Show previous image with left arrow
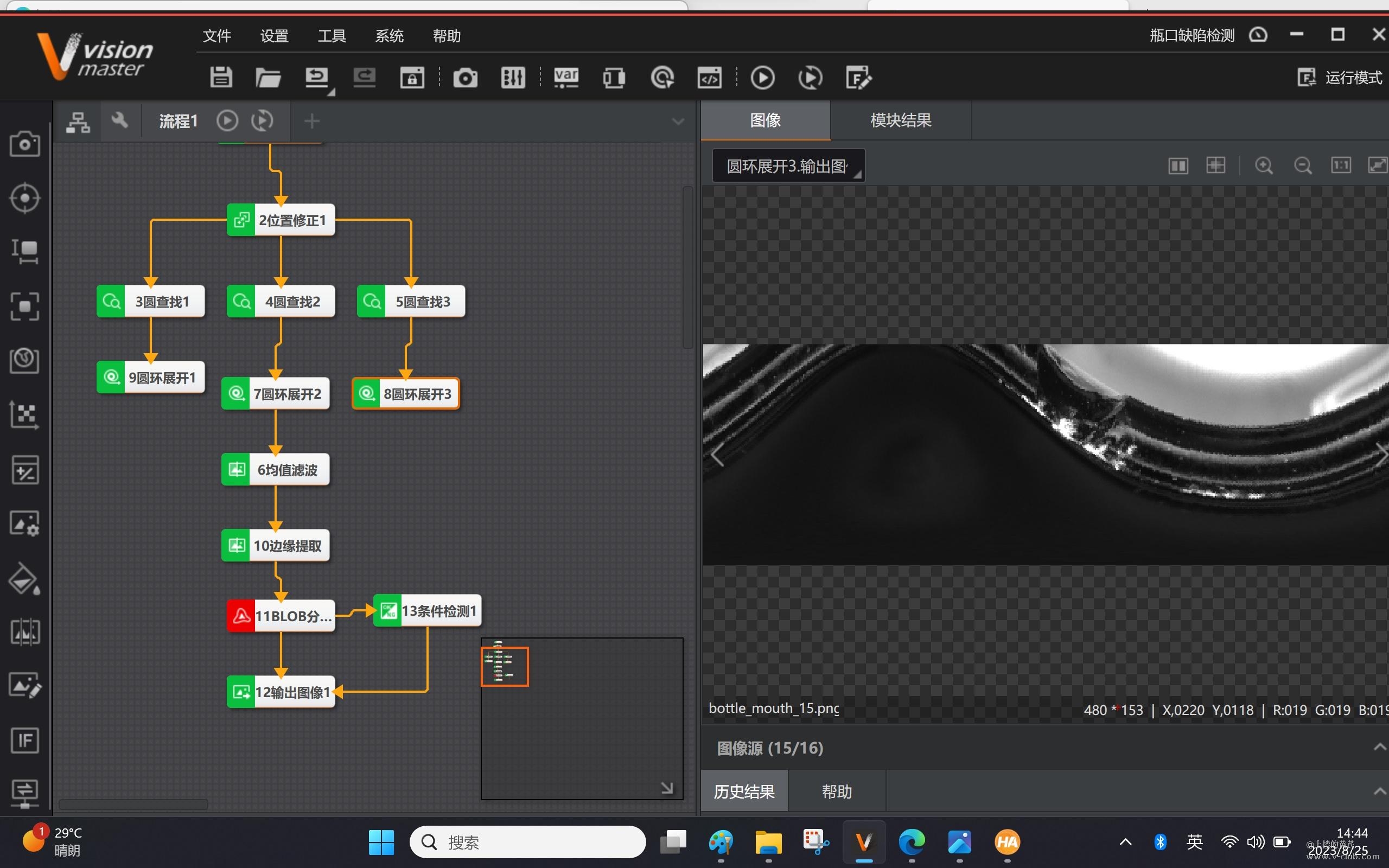Screen dimensions: 1389x868 (x=717, y=455)
